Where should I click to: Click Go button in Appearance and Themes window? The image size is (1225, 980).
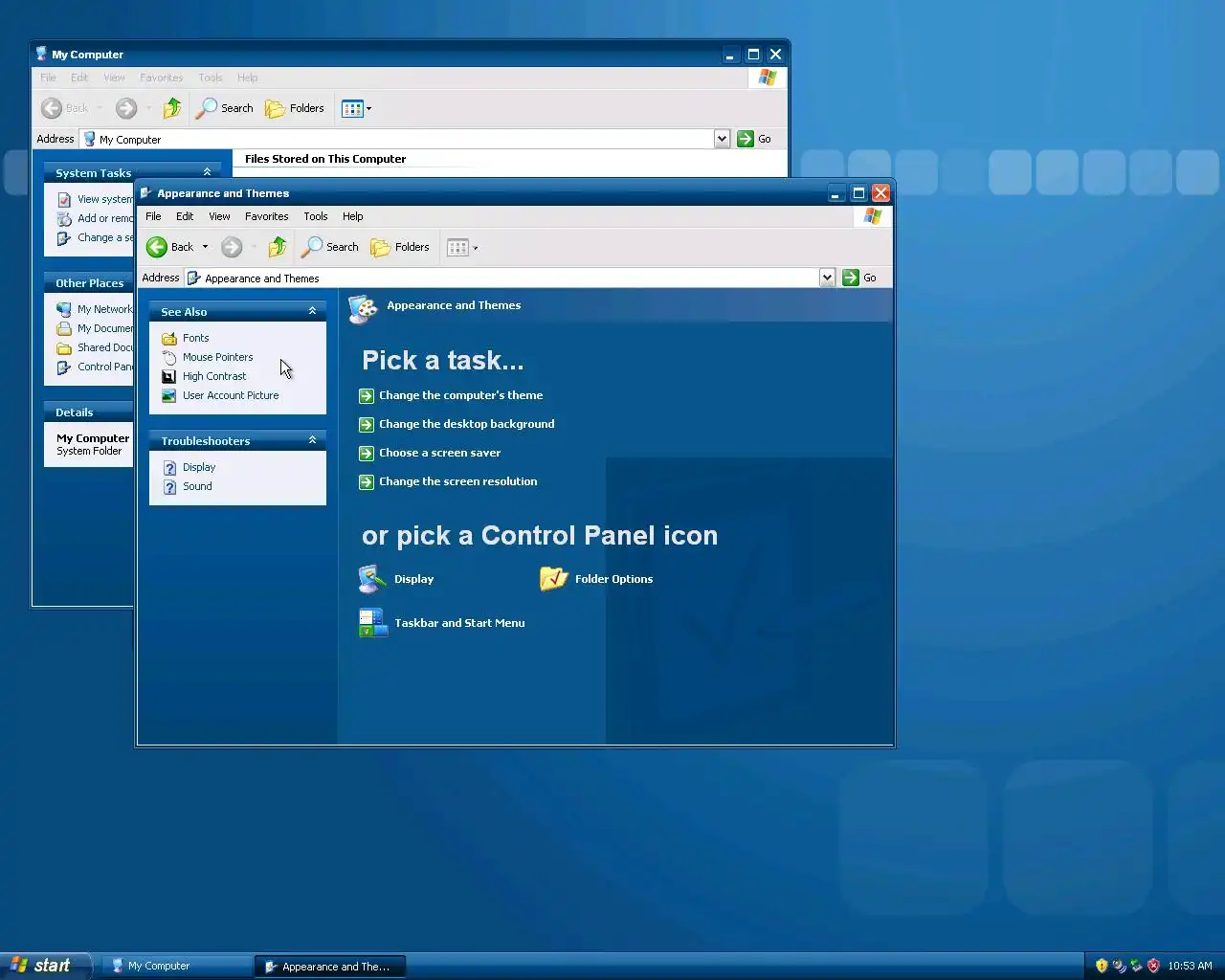pyautogui.click(x=859, y=278)
